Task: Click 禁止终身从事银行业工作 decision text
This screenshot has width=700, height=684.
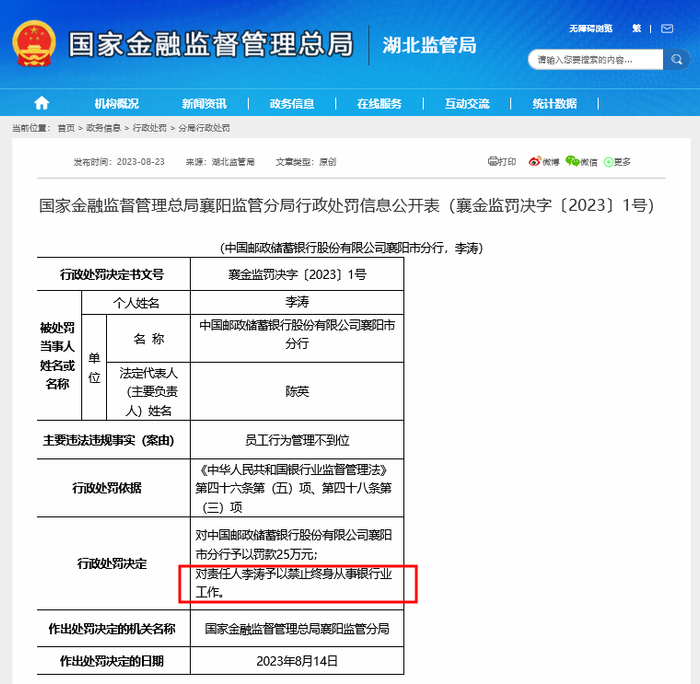Action: tap(293, 583)
